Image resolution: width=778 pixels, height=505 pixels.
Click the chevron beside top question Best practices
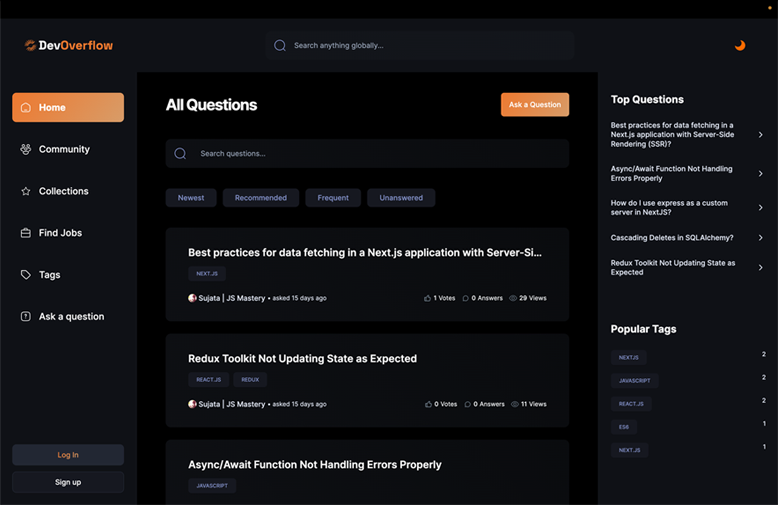click(x=761, y=135)
